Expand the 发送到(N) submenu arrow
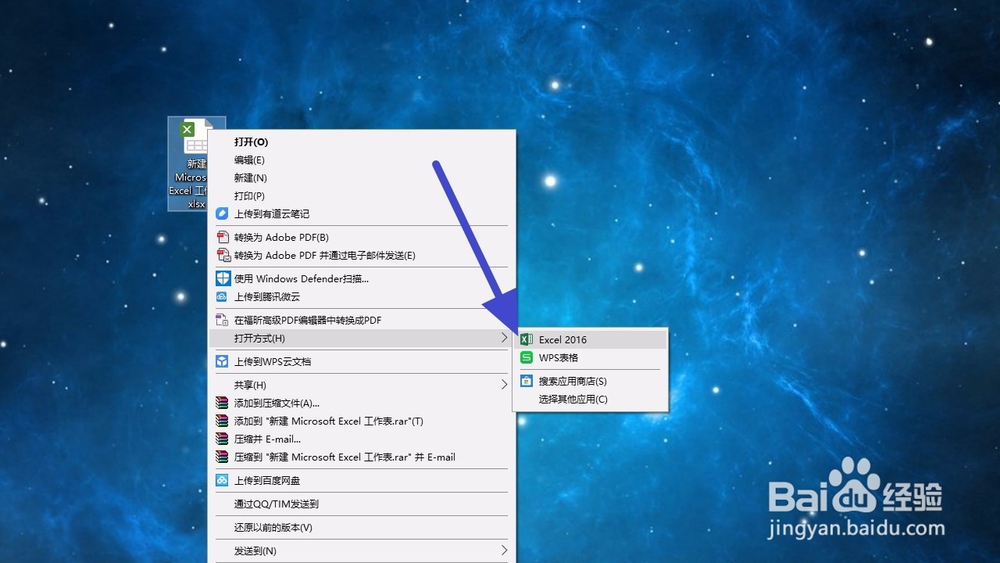 [x=504, y=550]
